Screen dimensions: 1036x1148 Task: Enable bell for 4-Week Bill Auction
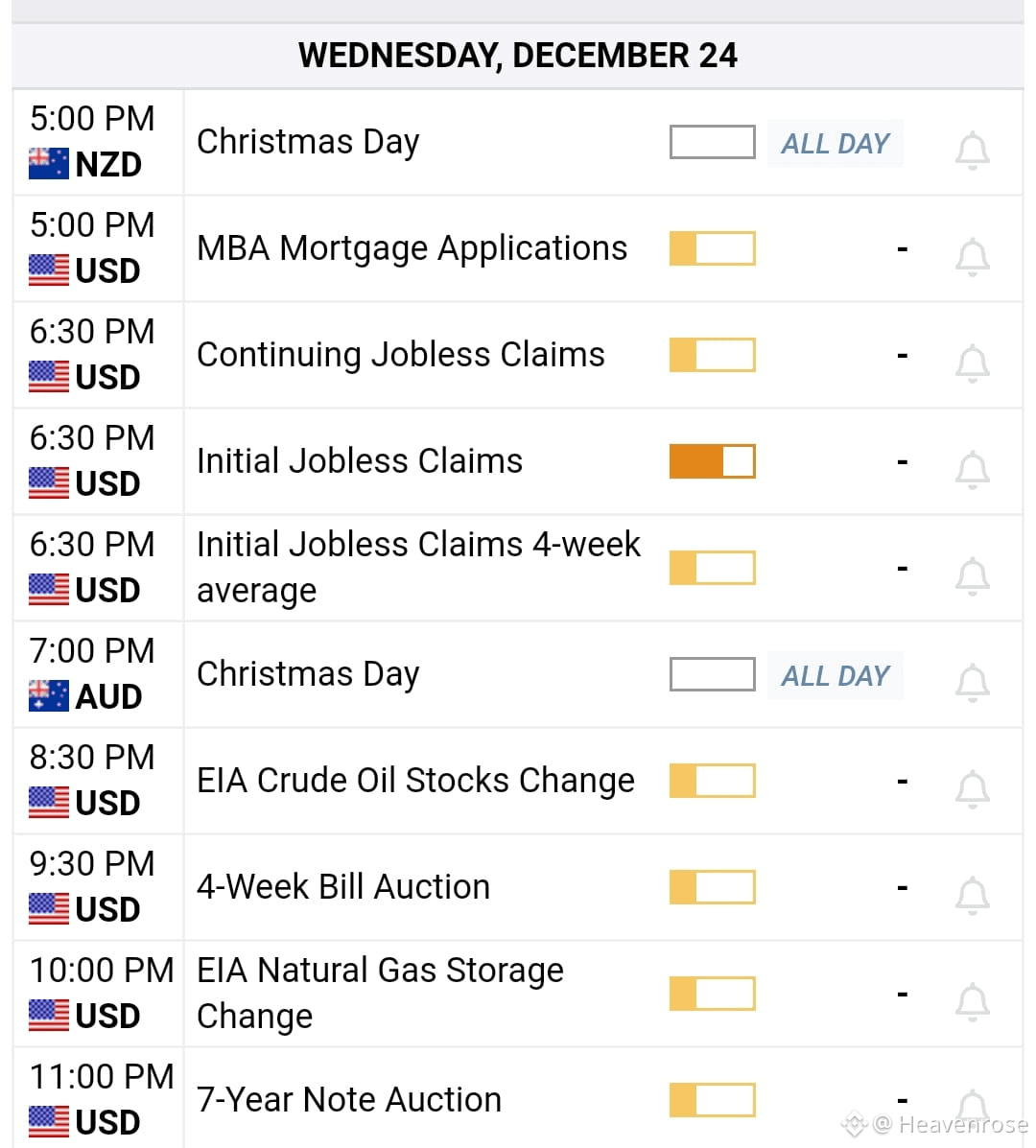[x=973, y=896]
